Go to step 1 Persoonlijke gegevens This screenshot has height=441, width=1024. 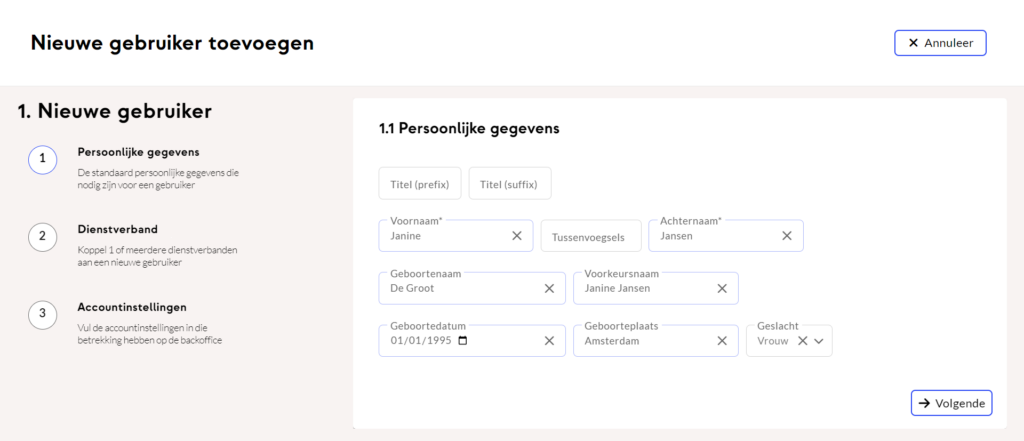[x=42, y=159]
